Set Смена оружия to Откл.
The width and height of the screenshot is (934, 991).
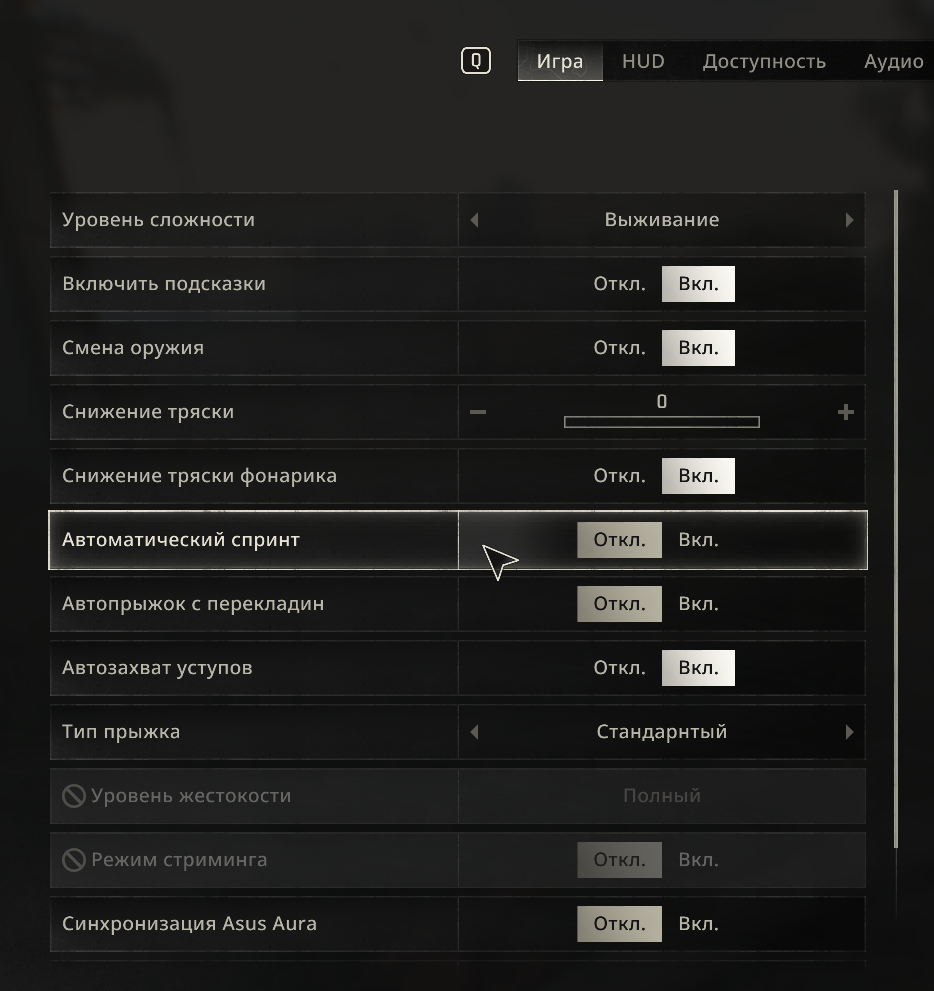pyautogui.click(x=619, y=348)
